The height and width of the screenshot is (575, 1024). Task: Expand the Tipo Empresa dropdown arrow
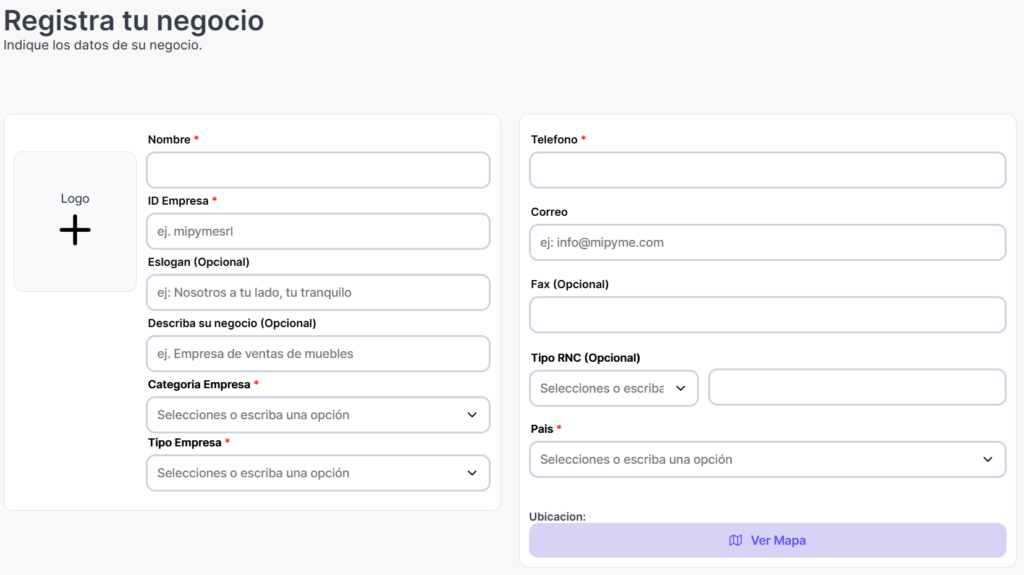(472, 473)
